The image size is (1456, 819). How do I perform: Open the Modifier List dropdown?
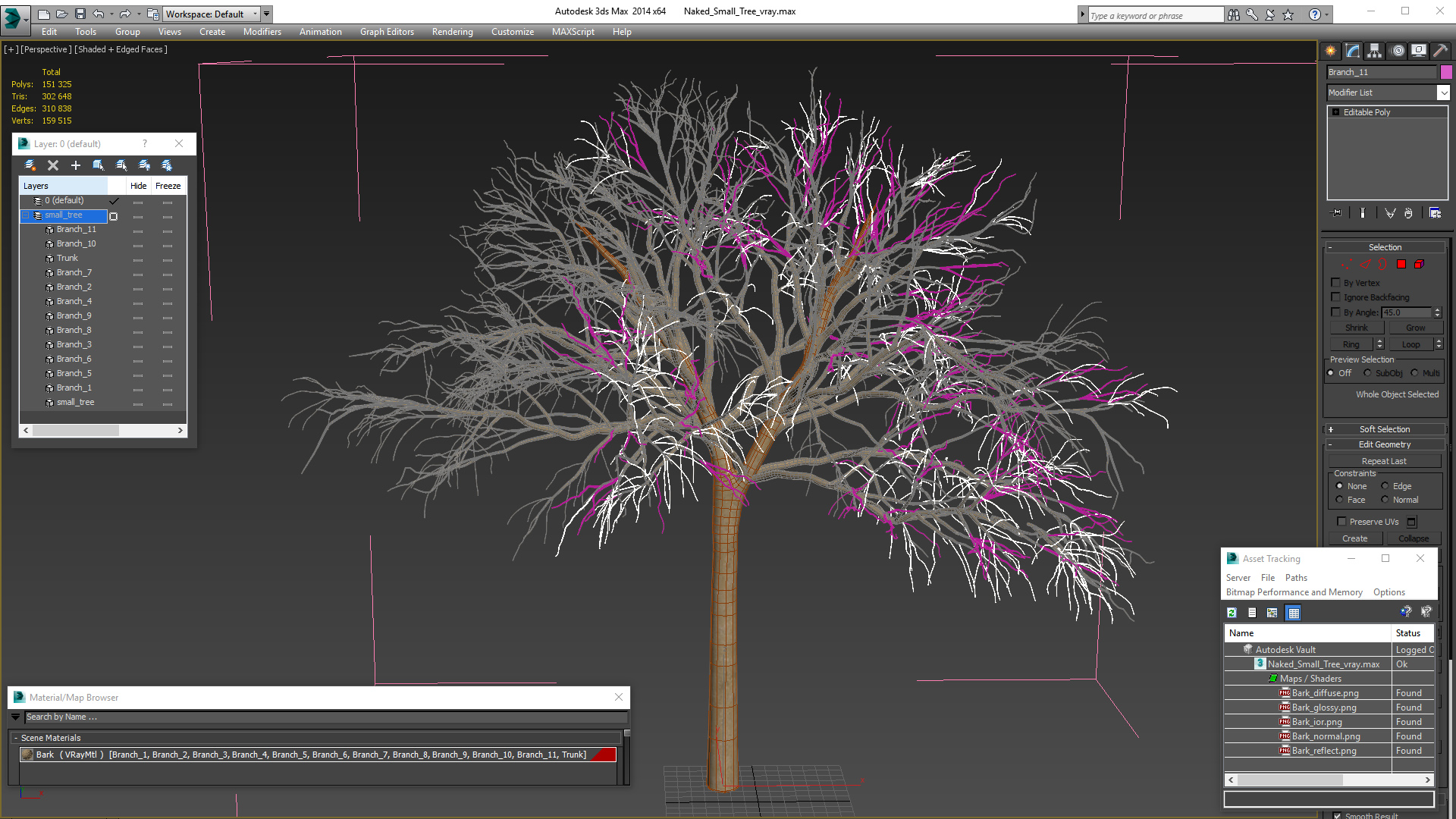(x=1443, y=93)
